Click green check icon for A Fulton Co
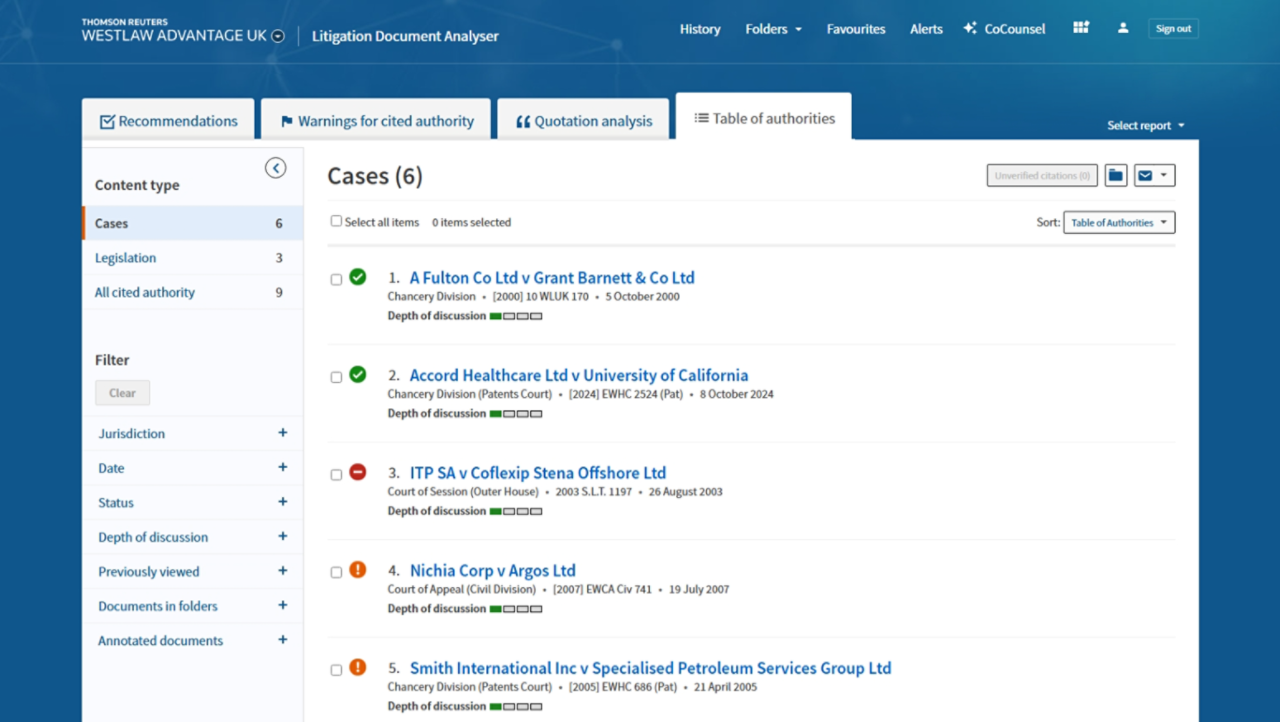 click(358, 277)
